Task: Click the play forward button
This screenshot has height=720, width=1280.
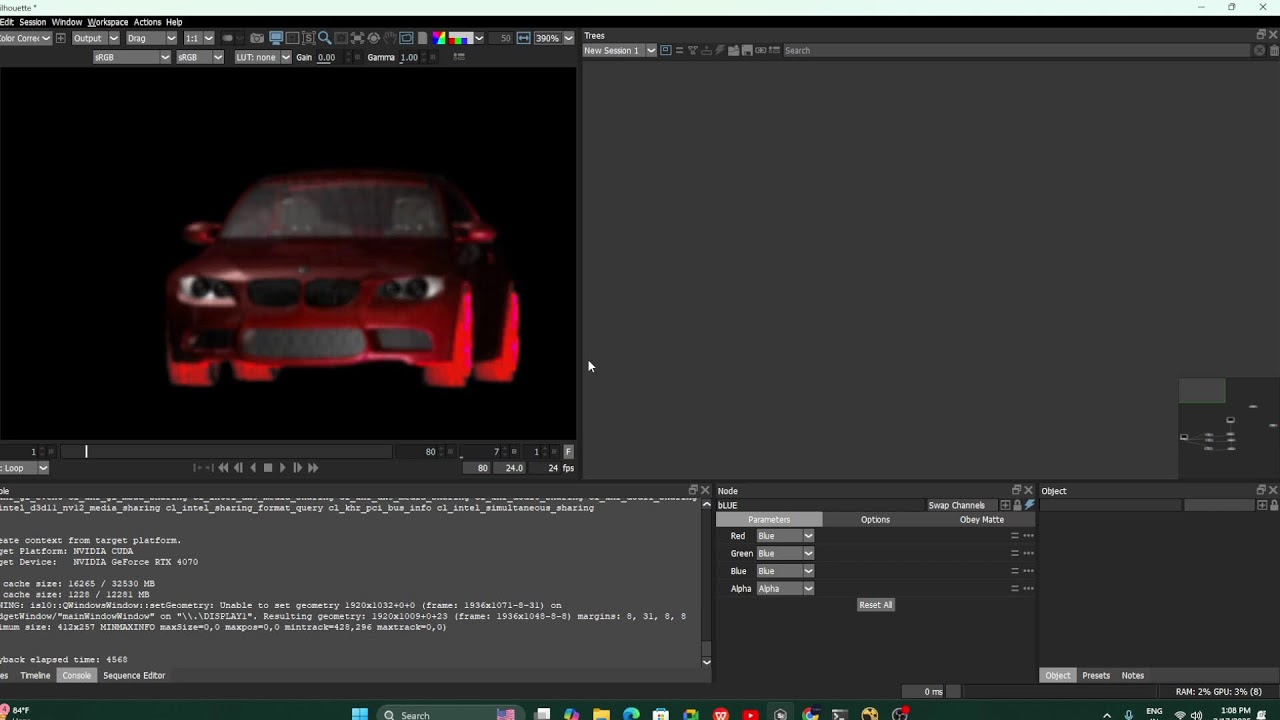Action: click(282, 468)
